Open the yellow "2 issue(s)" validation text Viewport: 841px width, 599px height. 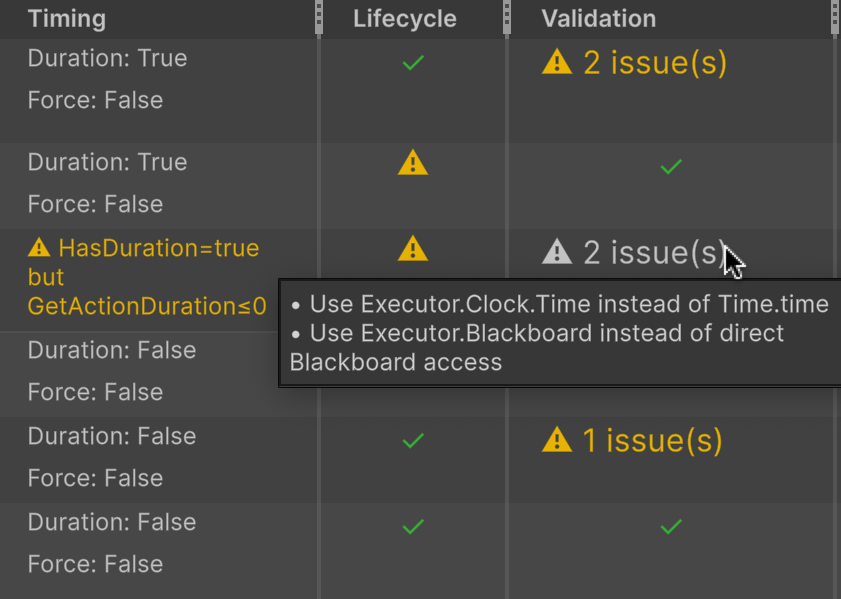point(654,63)
